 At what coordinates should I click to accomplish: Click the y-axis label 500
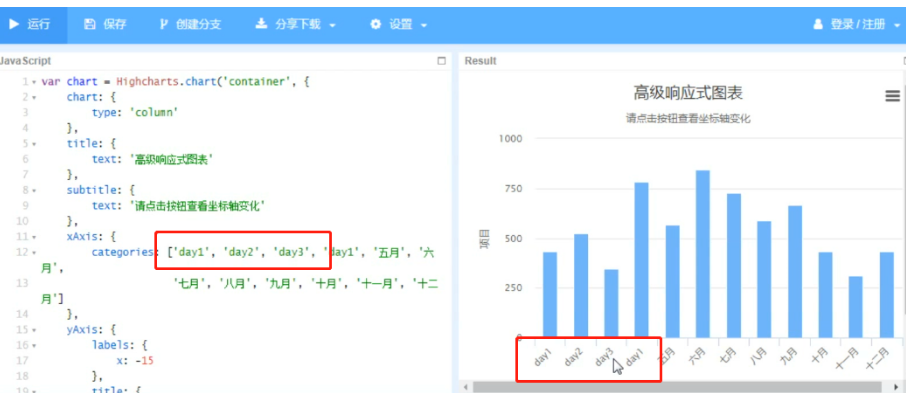[x=513, y=239]
